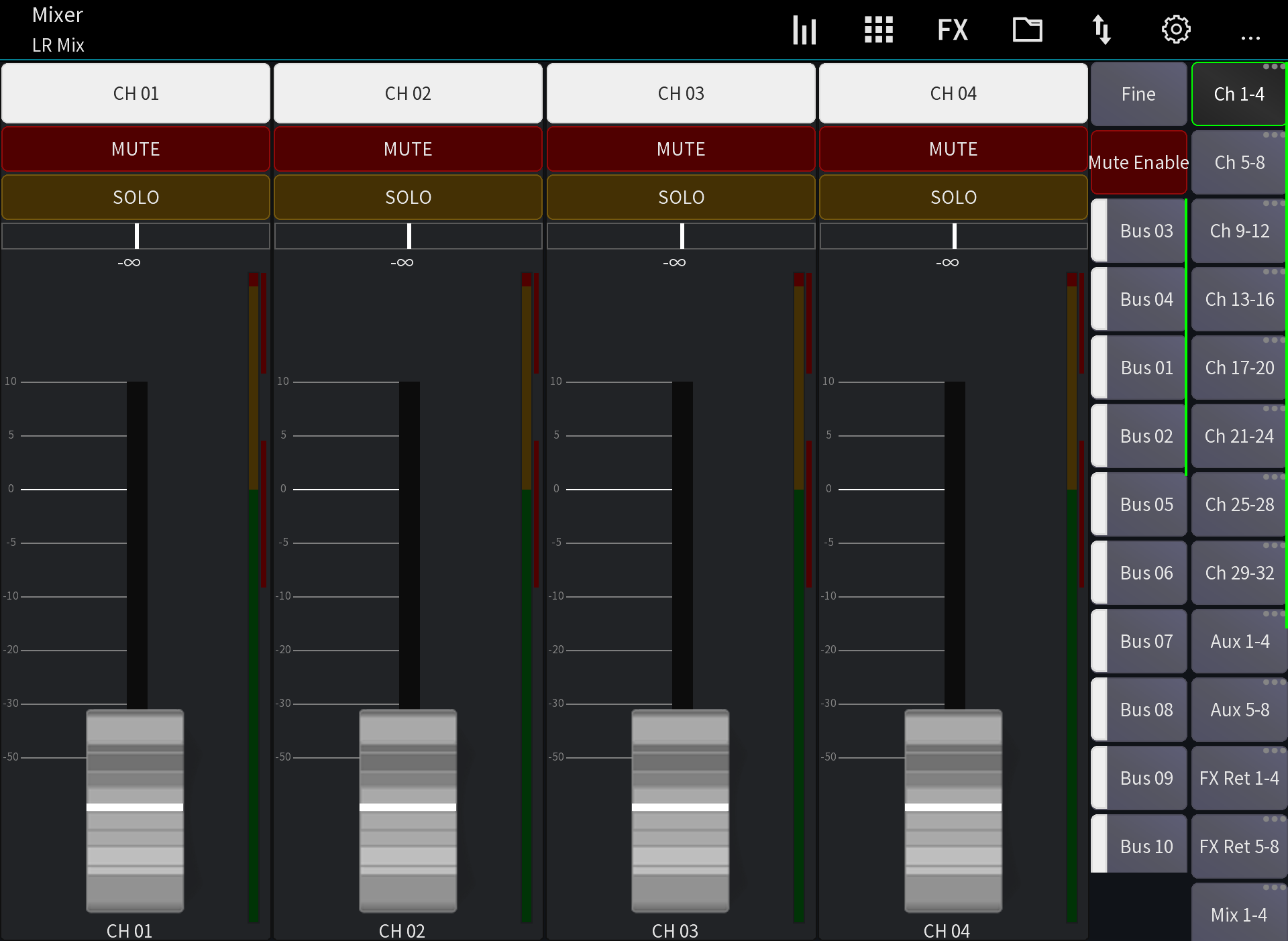Viewport: 1288px width, 941px height.
Task: Switch to Aux 1-4 layer
Action: point(1239,641)
